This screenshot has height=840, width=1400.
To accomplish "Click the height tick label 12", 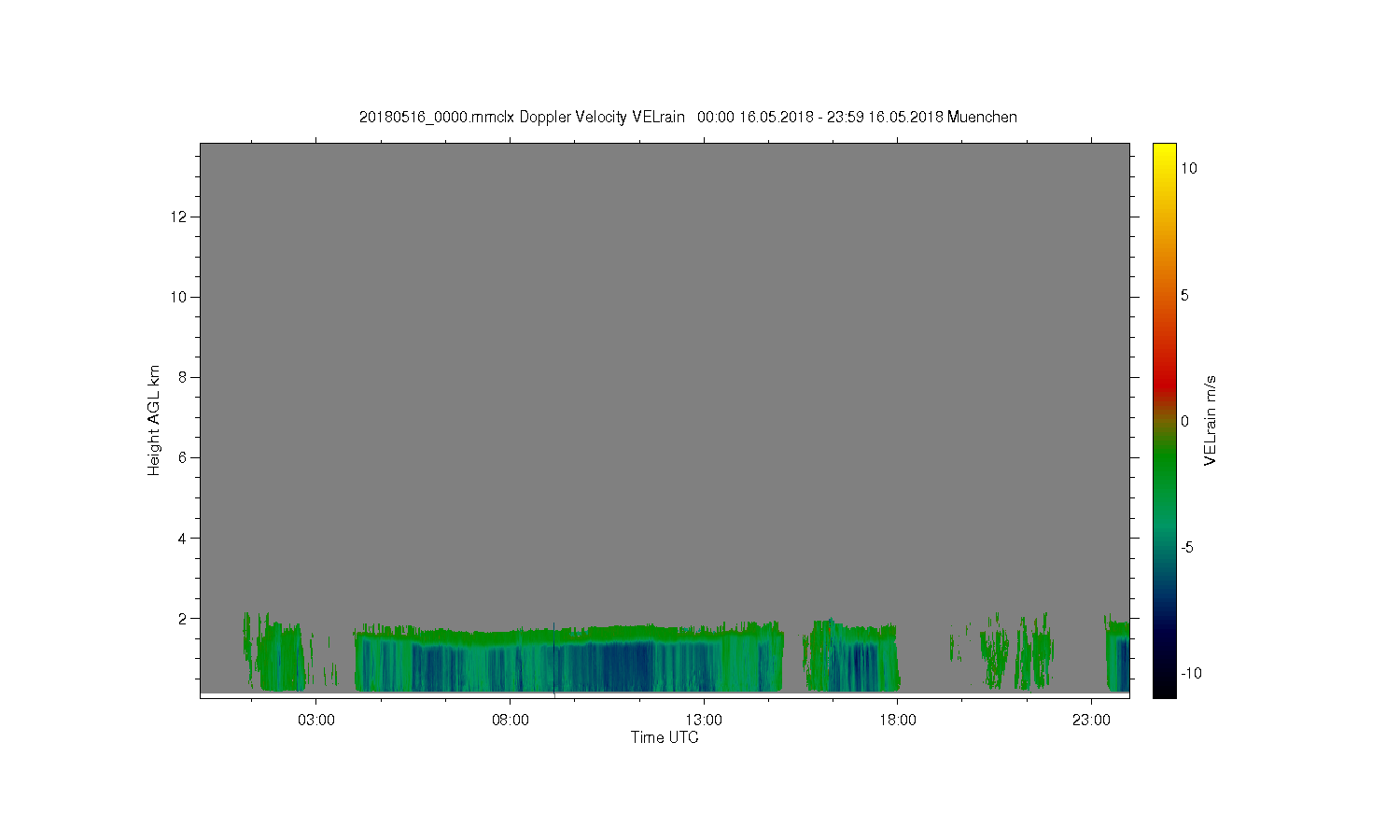I will (179, 217).
